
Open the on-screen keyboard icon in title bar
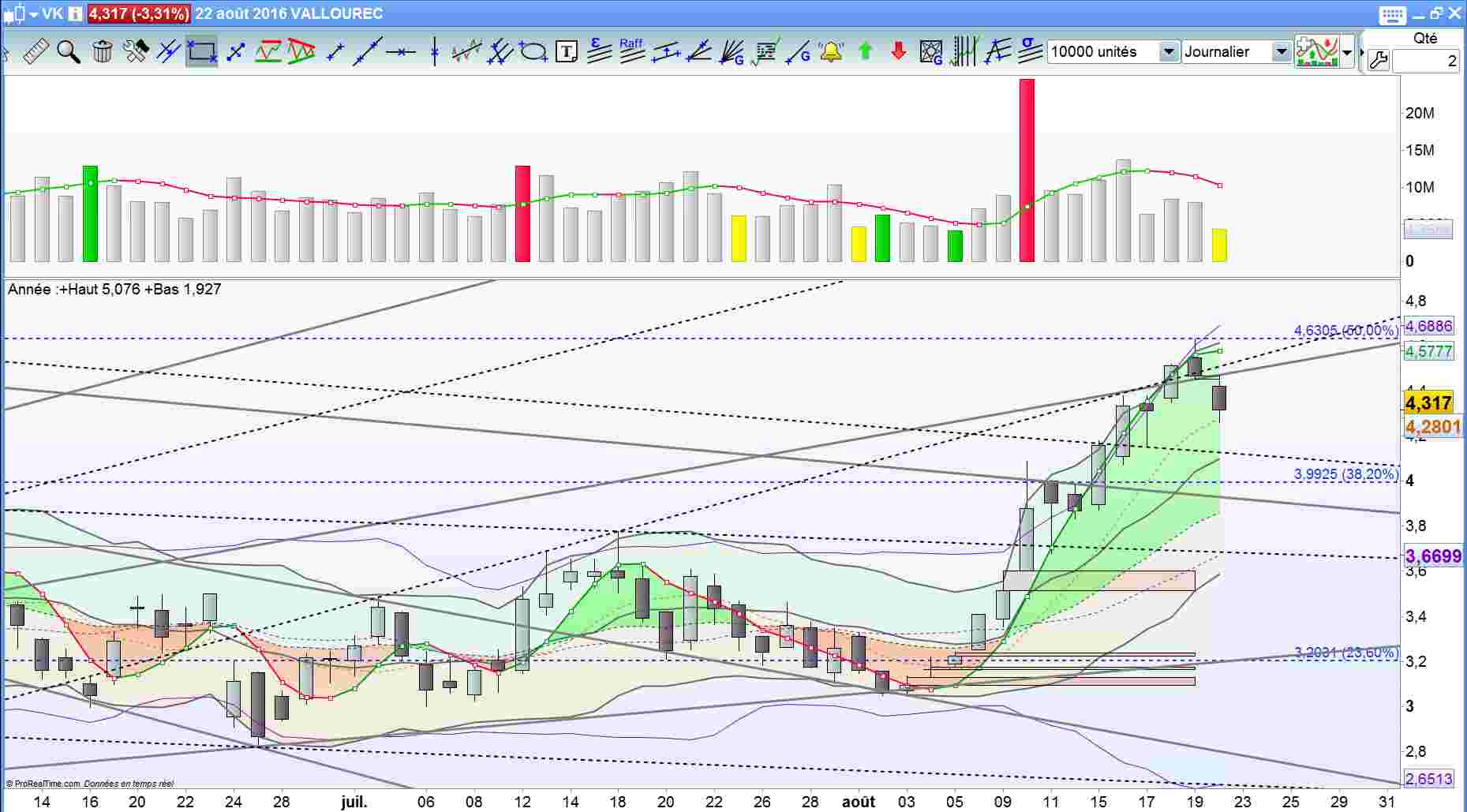1392,14
